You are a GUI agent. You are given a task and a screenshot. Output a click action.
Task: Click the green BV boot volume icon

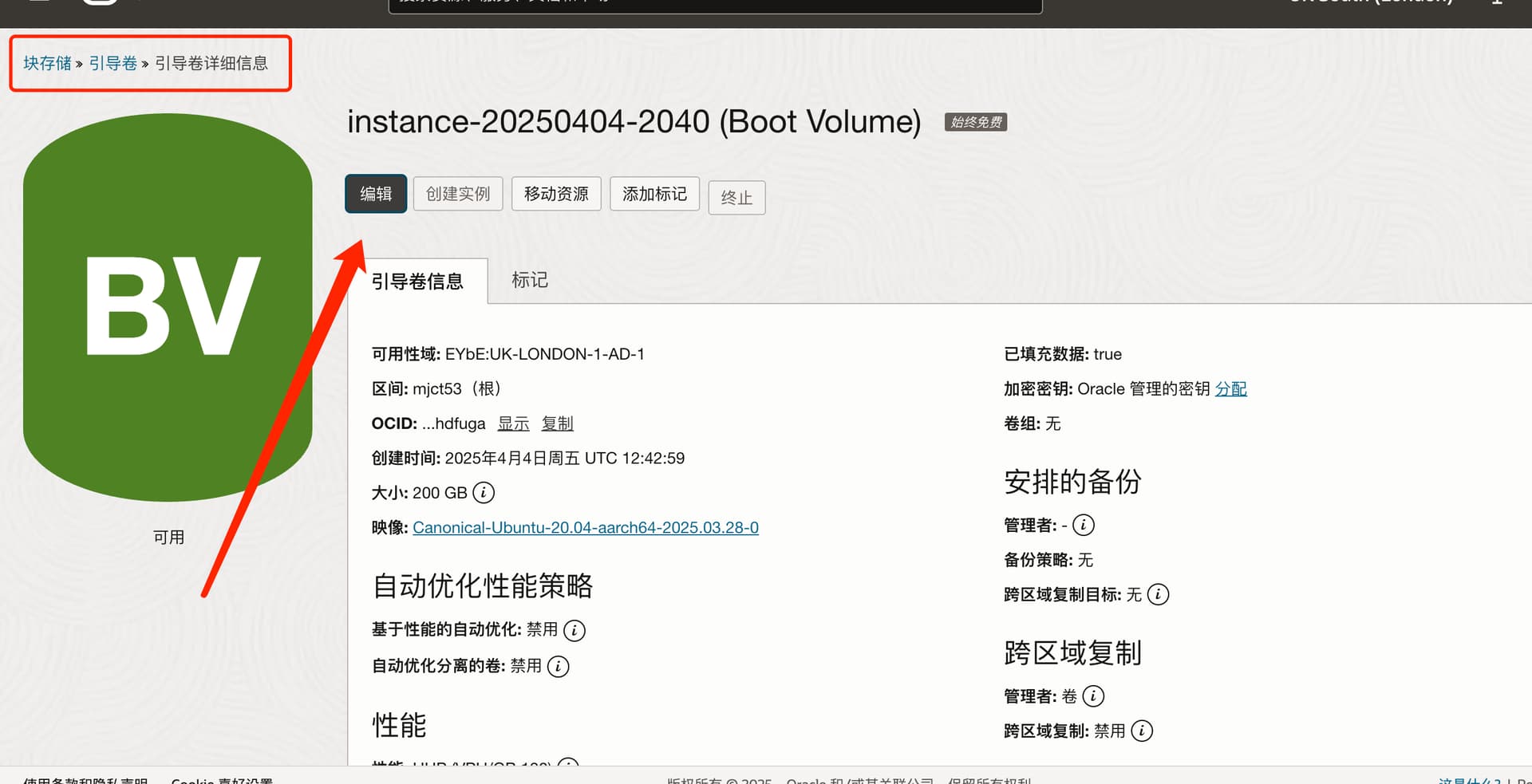coord(168,307)
